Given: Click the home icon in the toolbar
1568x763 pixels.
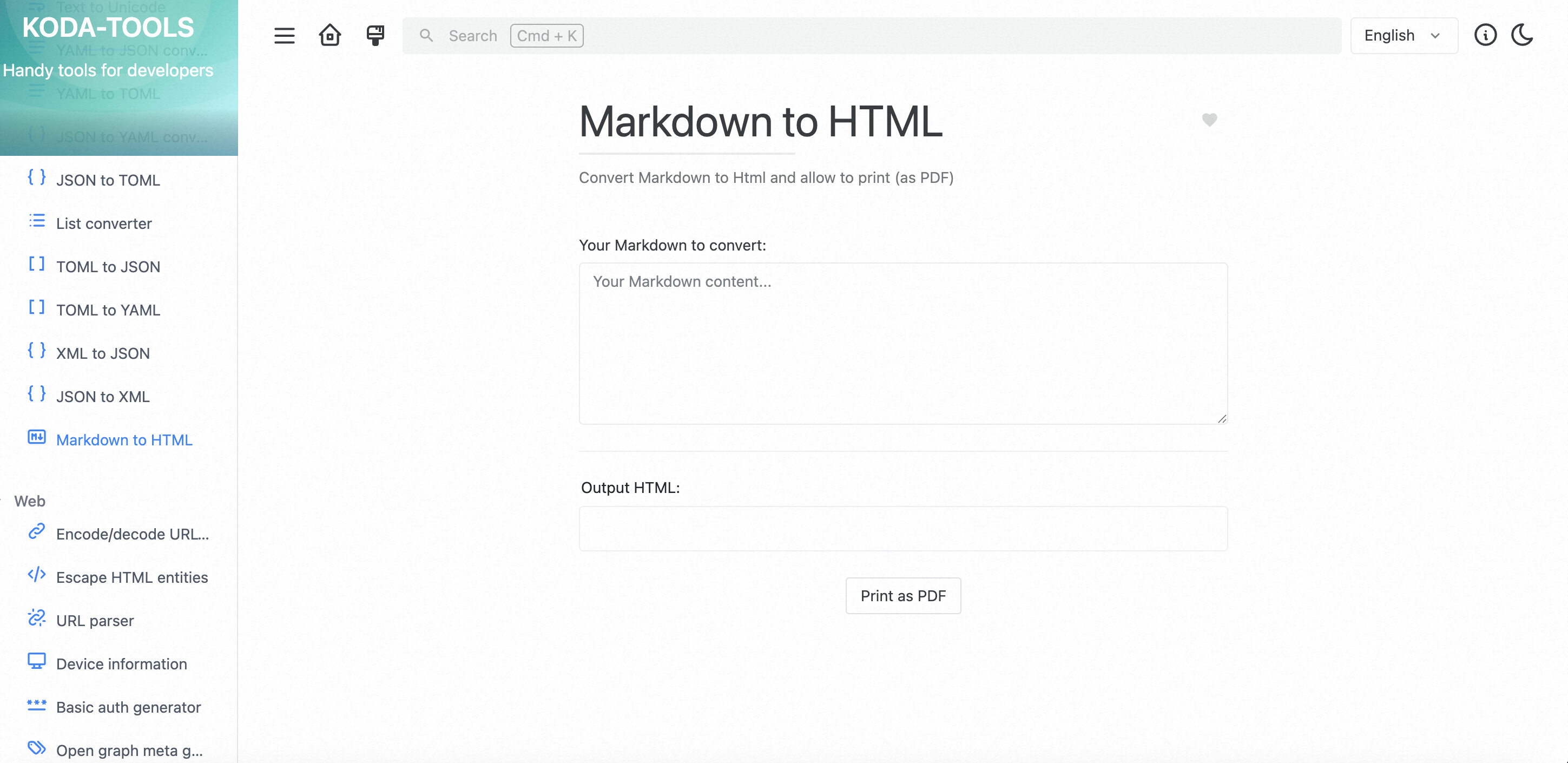Looking at the screenshot, I should pos(330,35).
